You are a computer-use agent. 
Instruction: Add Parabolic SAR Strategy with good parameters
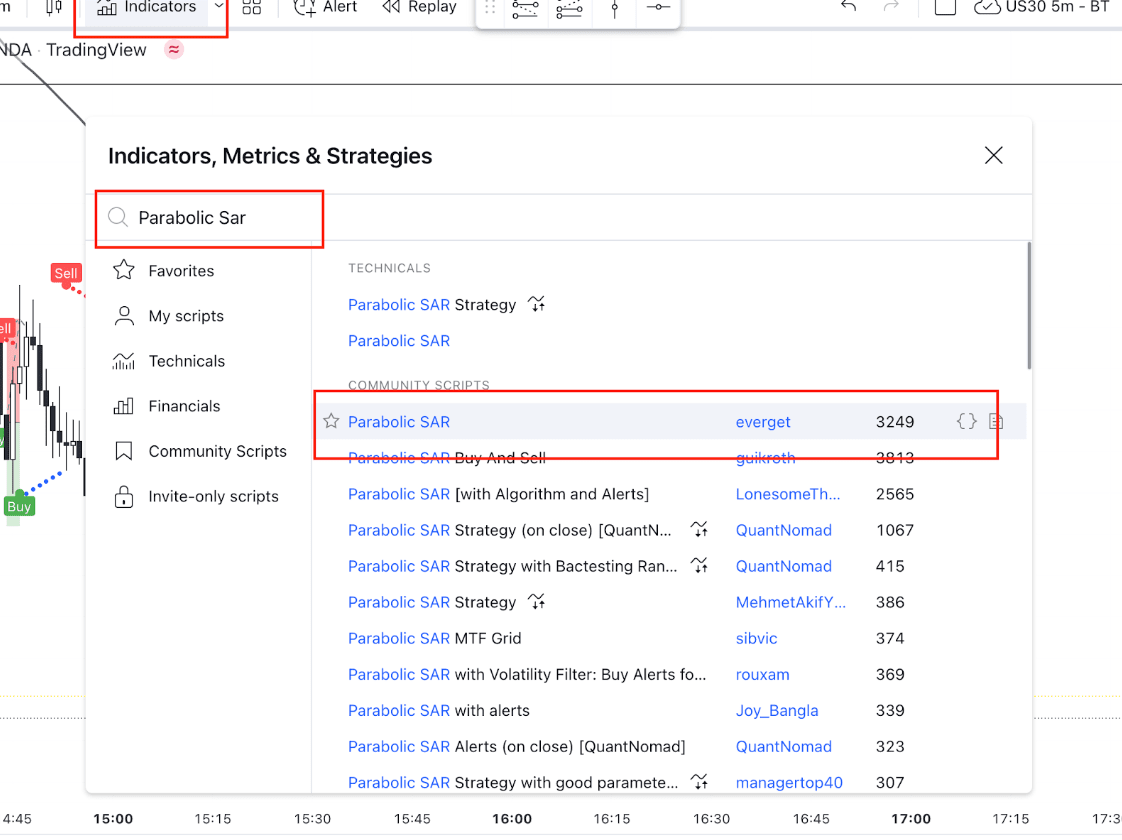tap(513, 783)
